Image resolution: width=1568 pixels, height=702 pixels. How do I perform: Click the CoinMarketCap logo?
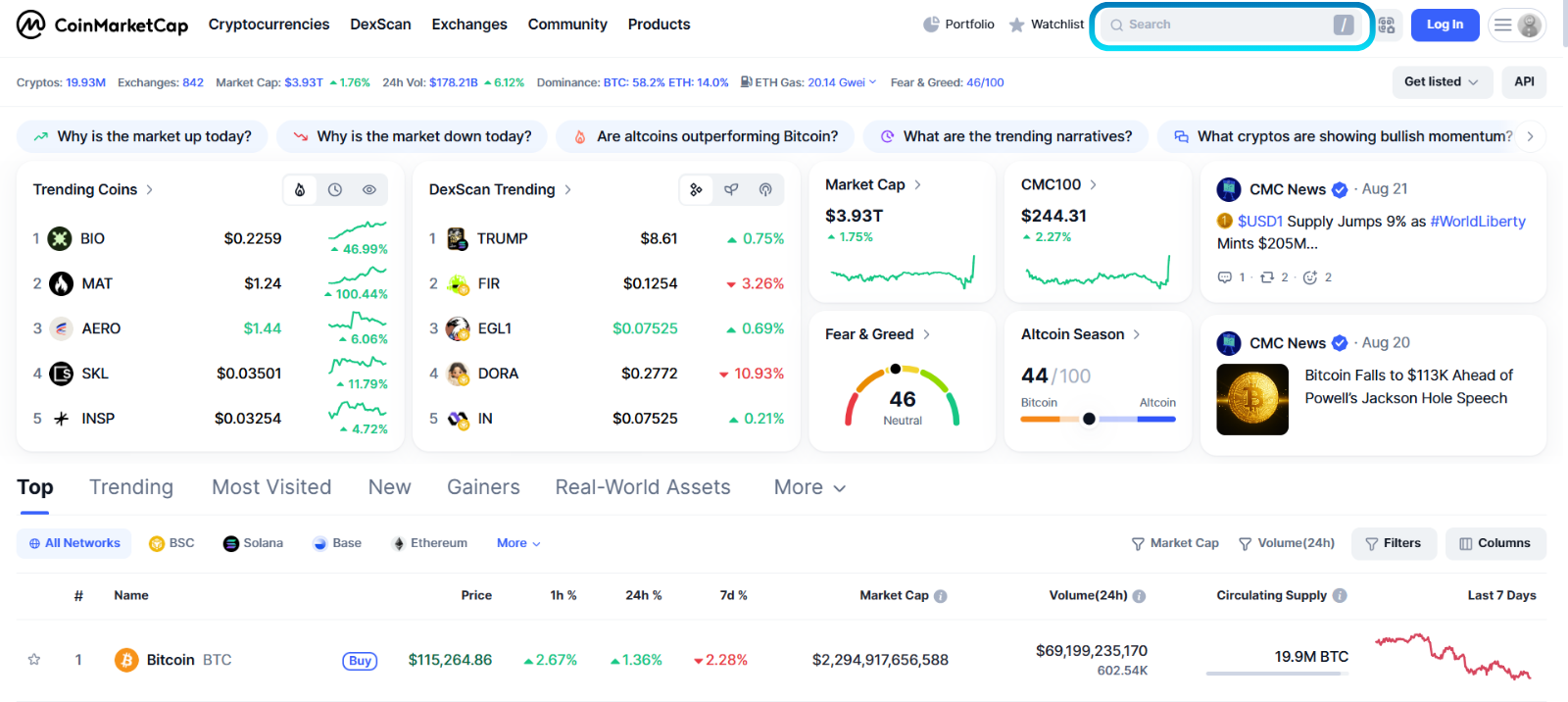(x=102, y=25)
